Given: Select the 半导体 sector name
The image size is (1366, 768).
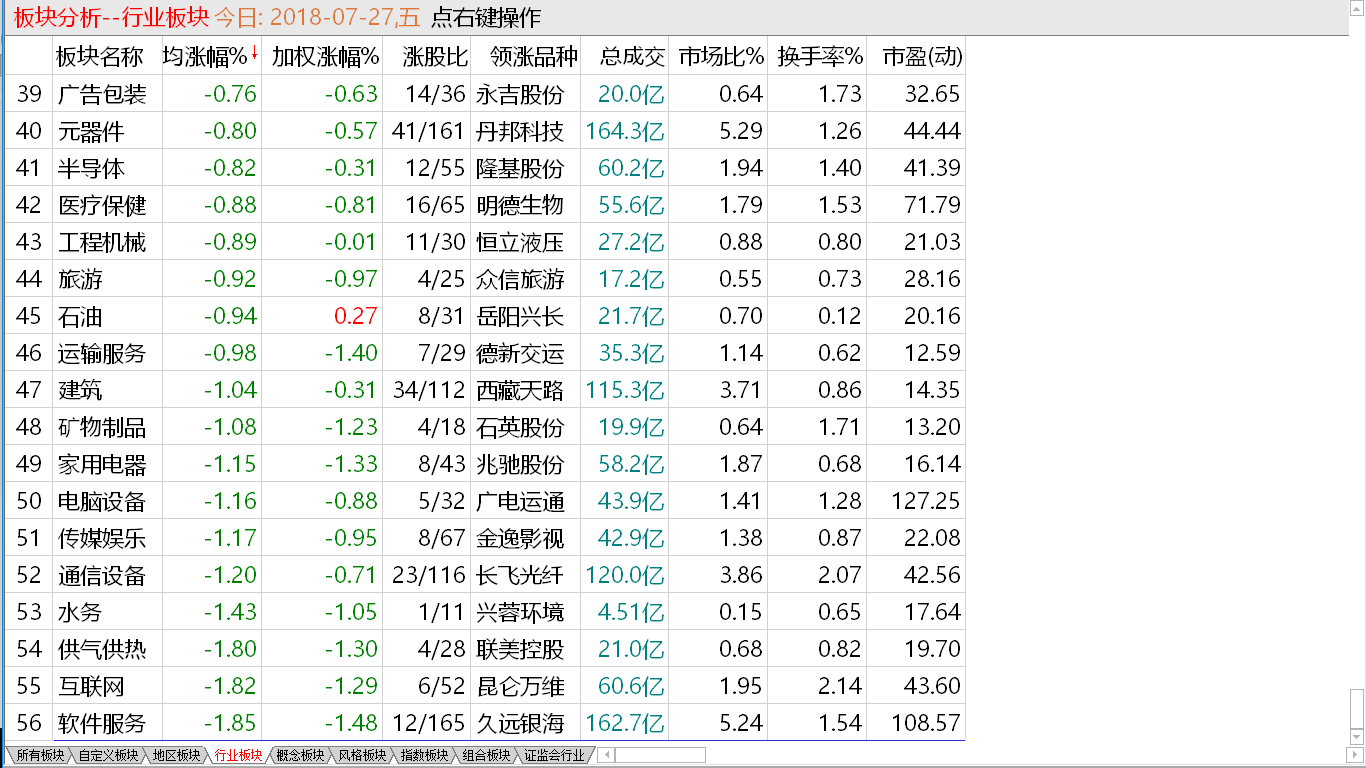Looking at the screenshot, I should tap(91, 168).
